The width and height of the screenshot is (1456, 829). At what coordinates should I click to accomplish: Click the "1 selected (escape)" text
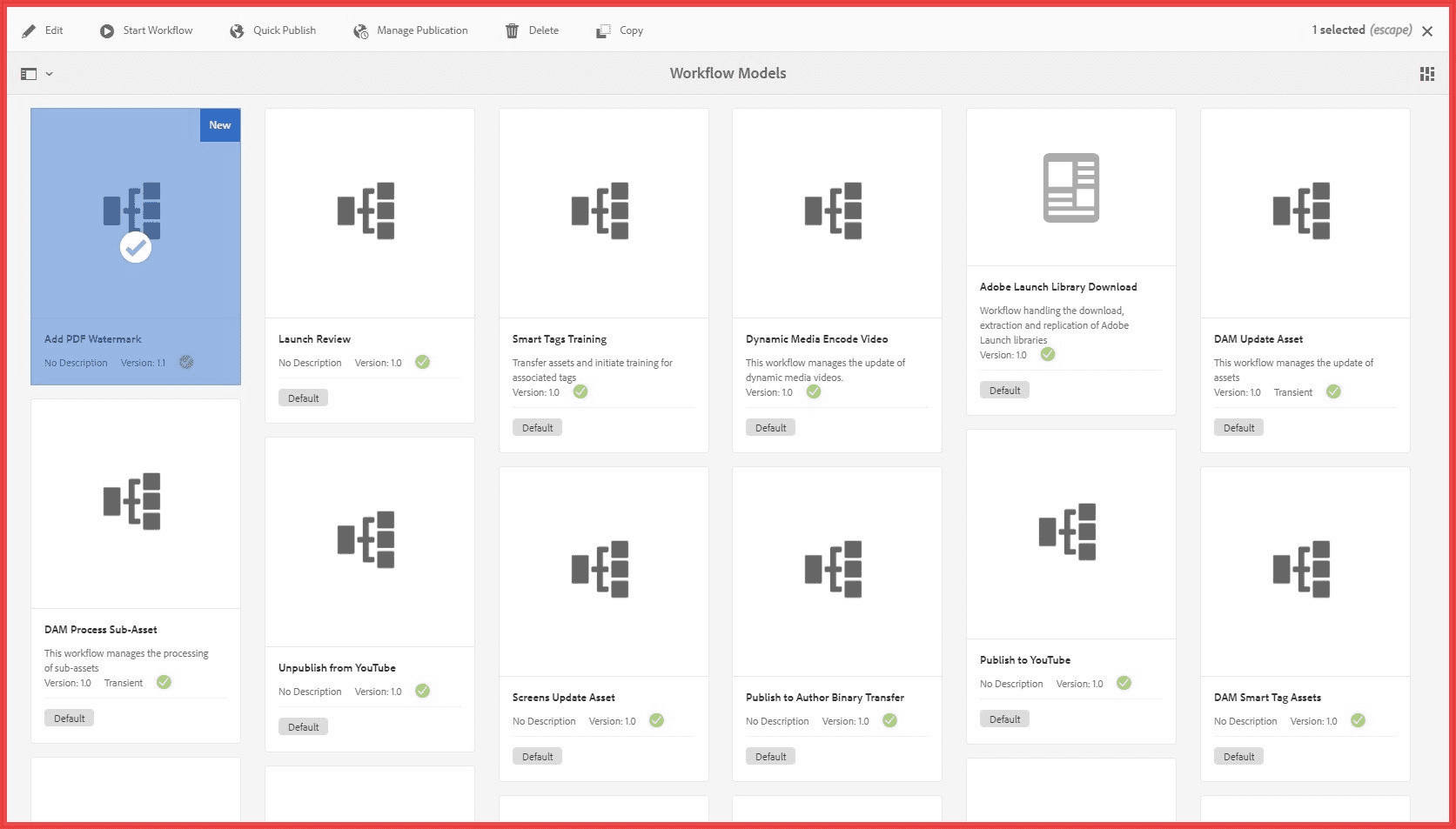click(1362, 30)
